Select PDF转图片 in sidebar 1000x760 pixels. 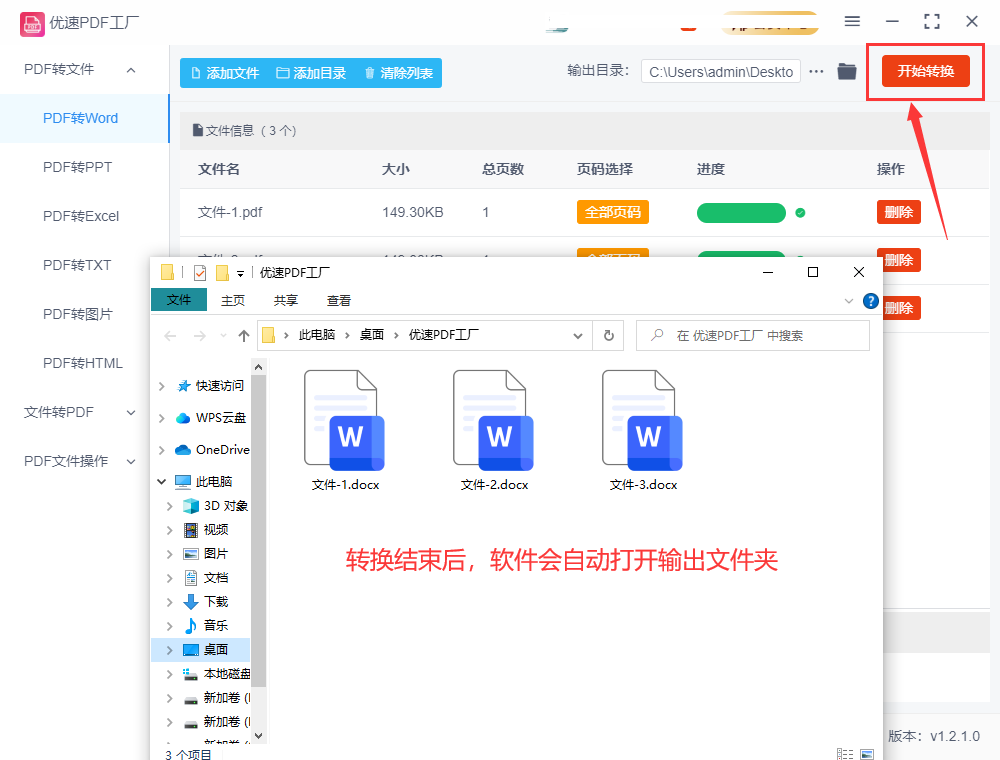point(77,314)
